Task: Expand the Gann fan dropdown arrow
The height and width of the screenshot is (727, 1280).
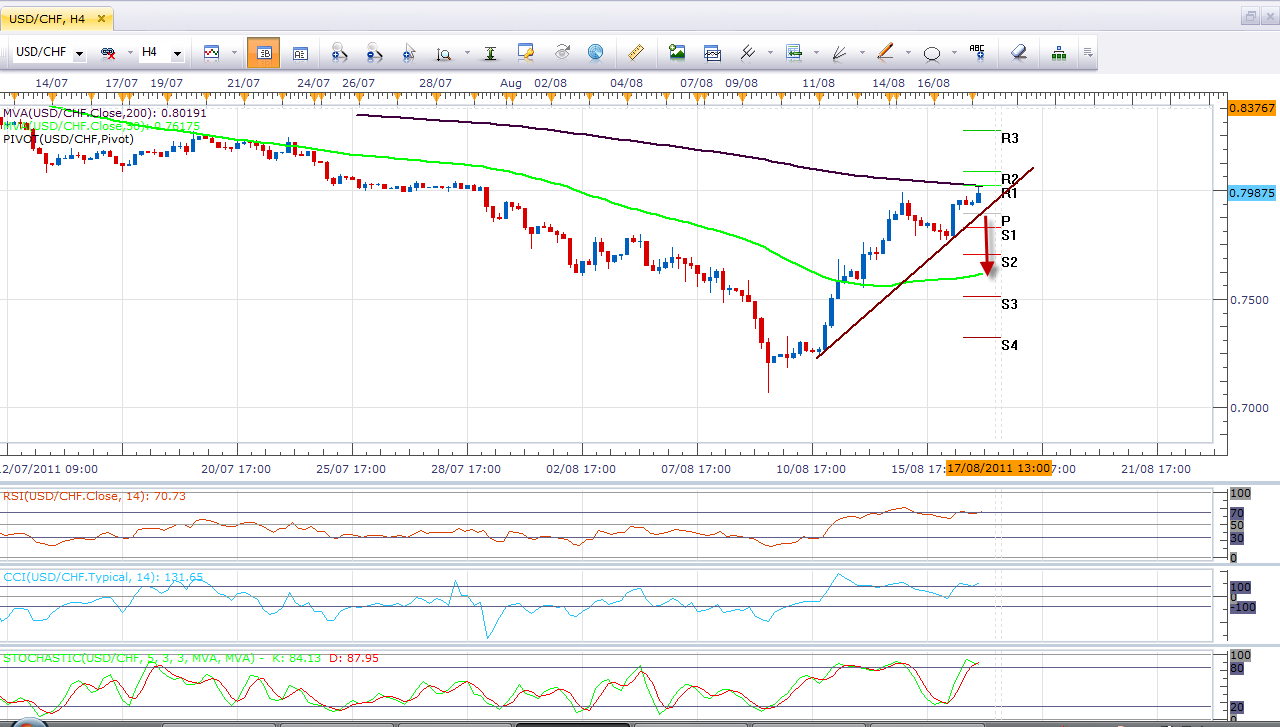Action: (862, 52)
